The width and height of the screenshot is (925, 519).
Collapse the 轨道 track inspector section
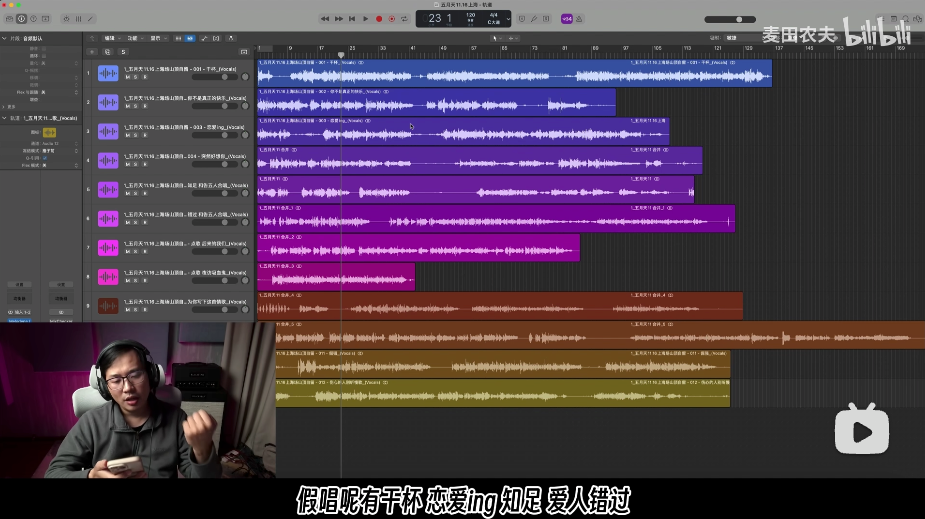(x=4, y=118)
